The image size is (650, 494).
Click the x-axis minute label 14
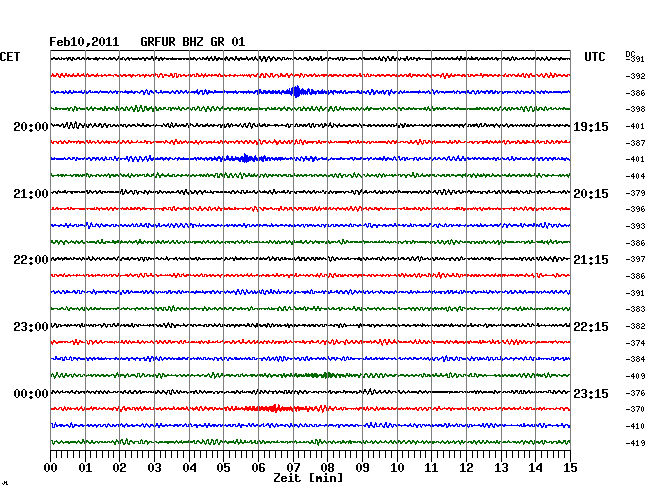pos(535,468)
